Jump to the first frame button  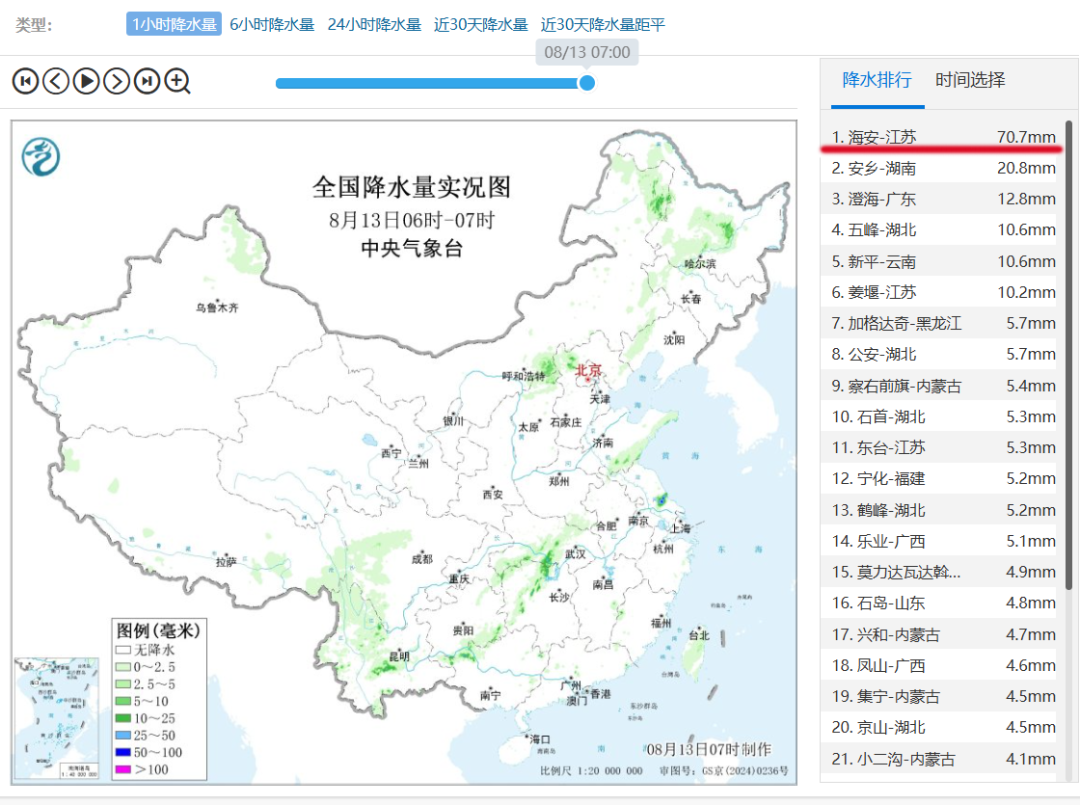[25, 81]
